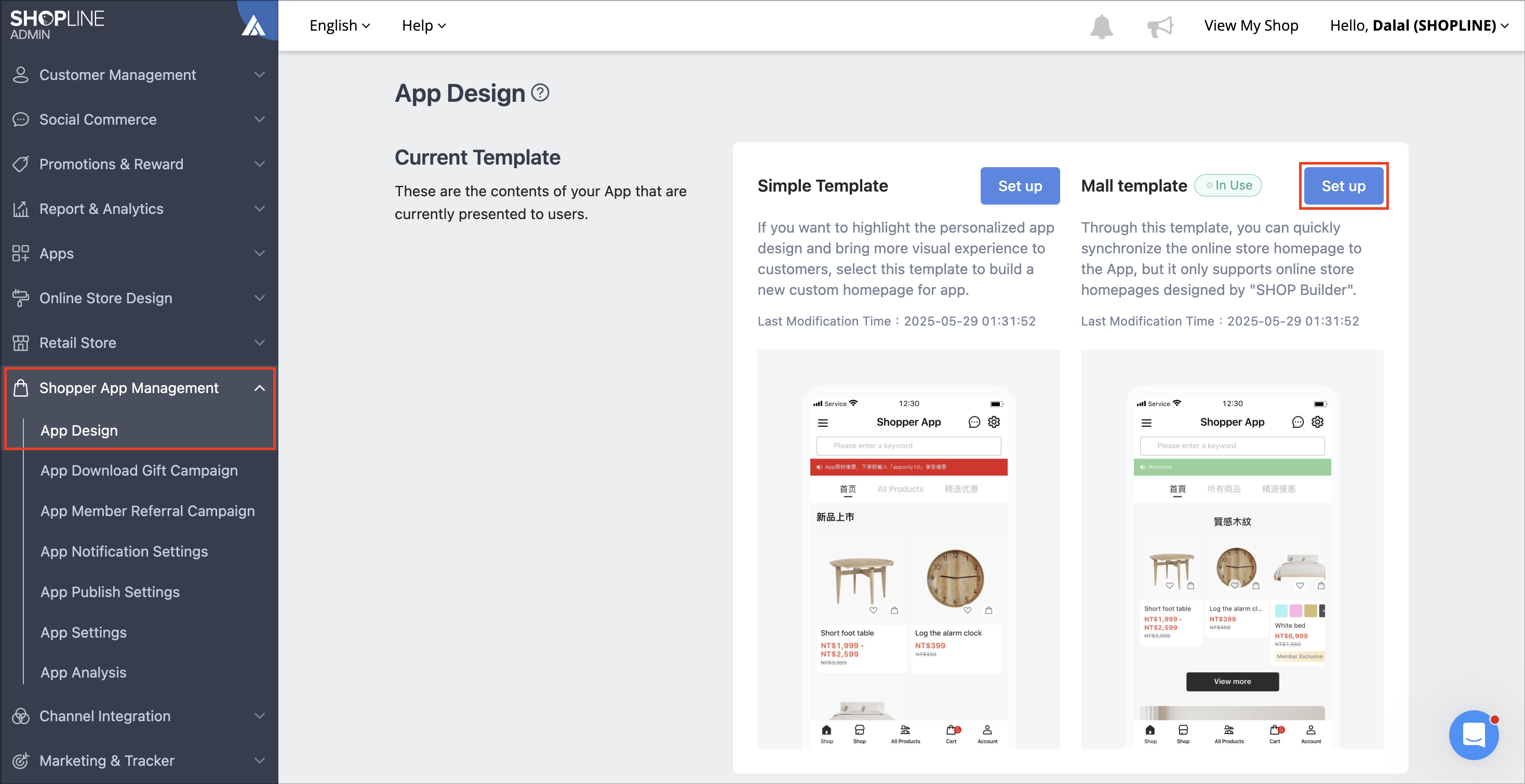Expand the Promotions & Reward chevron
Screen dimensions: 1525x784
click(259, 164)
